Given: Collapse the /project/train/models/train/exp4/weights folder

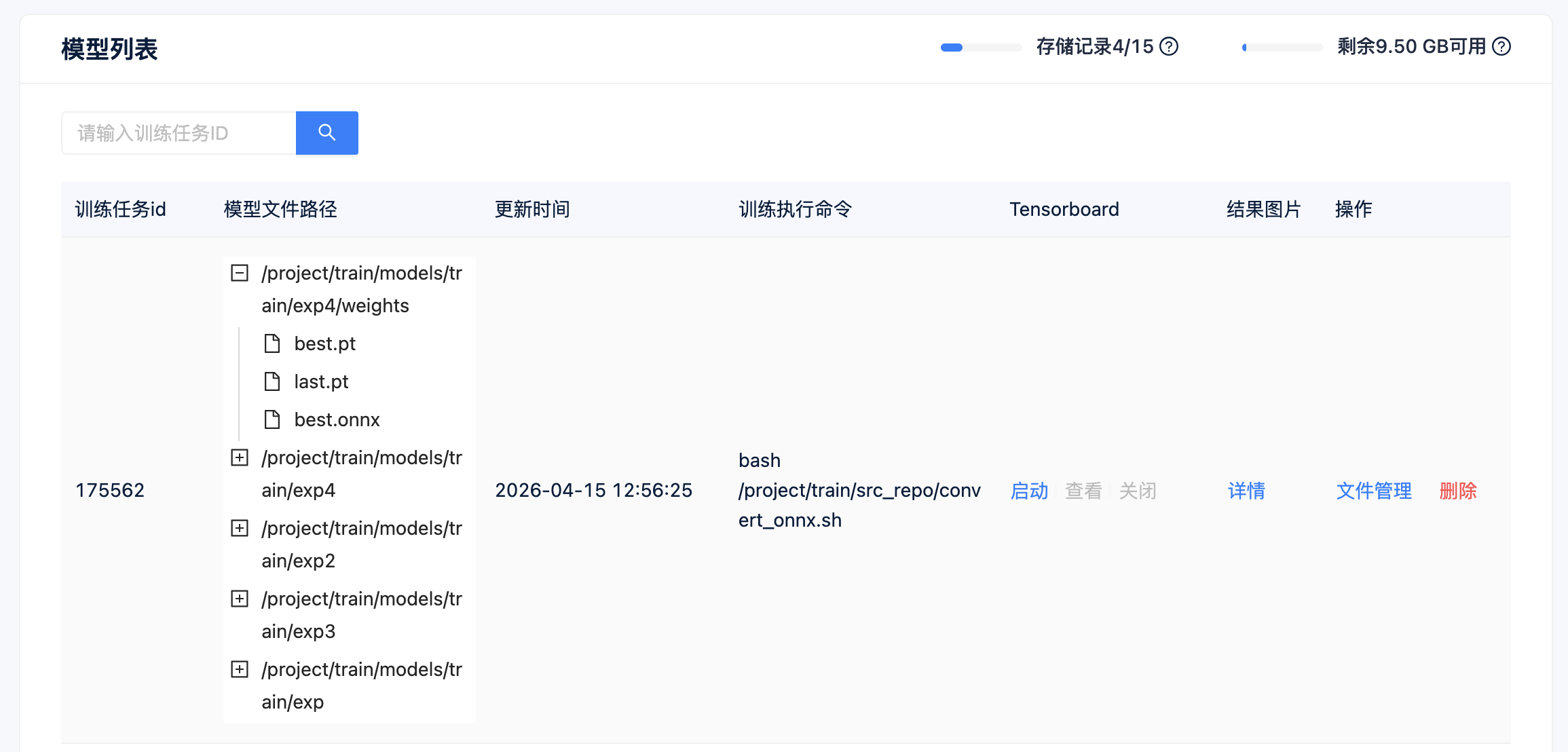Looking at the screenshot, I should point(239,273).
